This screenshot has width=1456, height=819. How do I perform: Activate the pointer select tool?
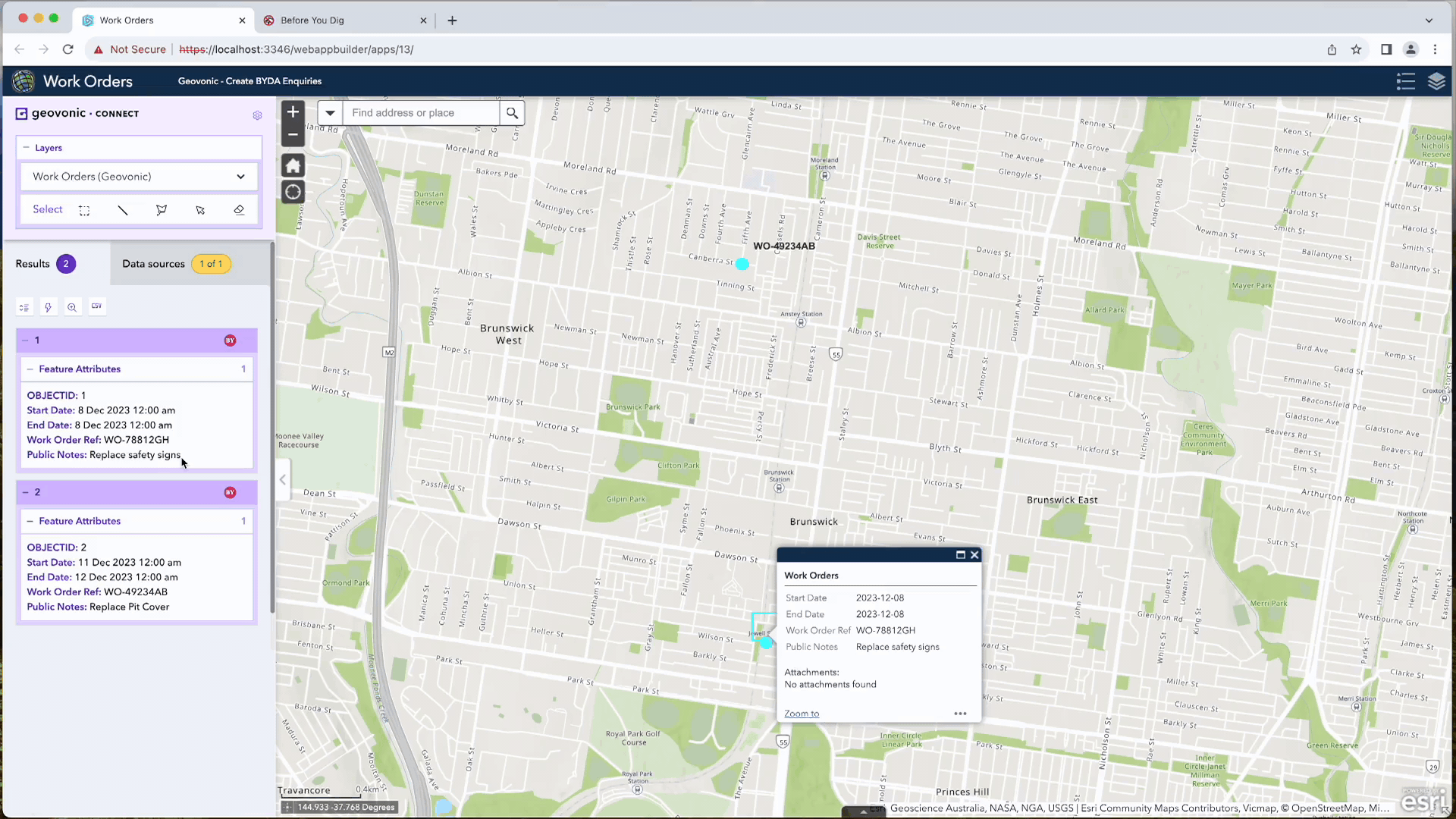click(x=200, y=210)
